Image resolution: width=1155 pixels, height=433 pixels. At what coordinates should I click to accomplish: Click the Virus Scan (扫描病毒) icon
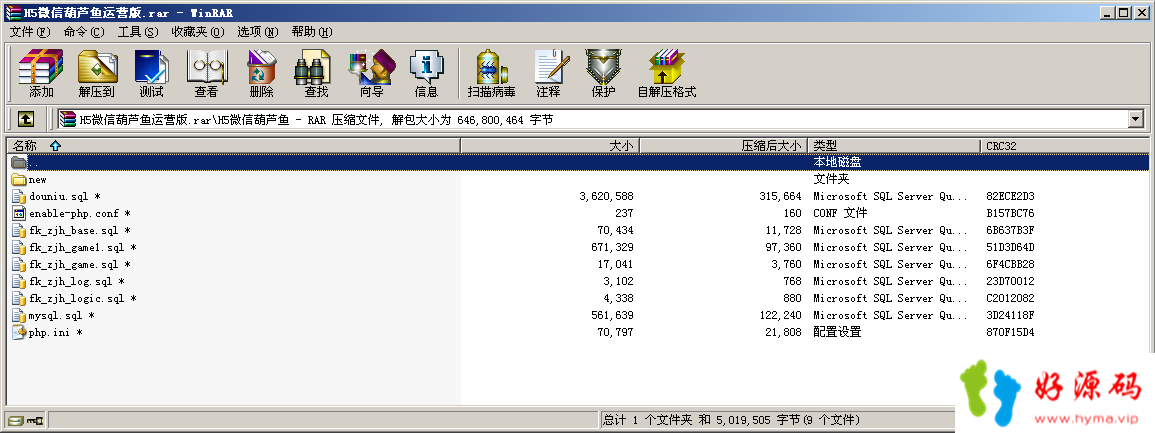pos(491,74)
